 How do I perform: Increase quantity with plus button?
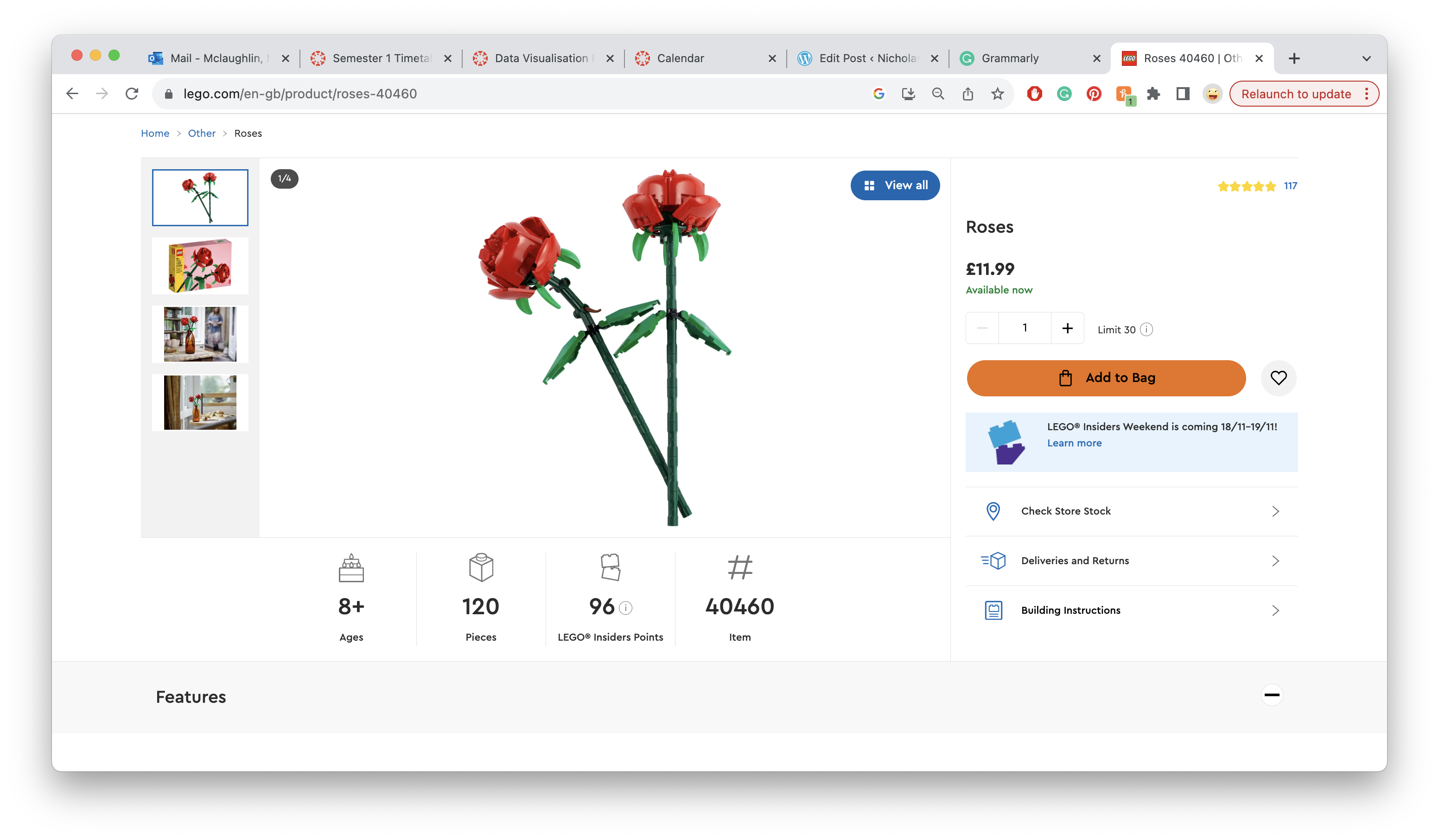tap(1067, 328)
